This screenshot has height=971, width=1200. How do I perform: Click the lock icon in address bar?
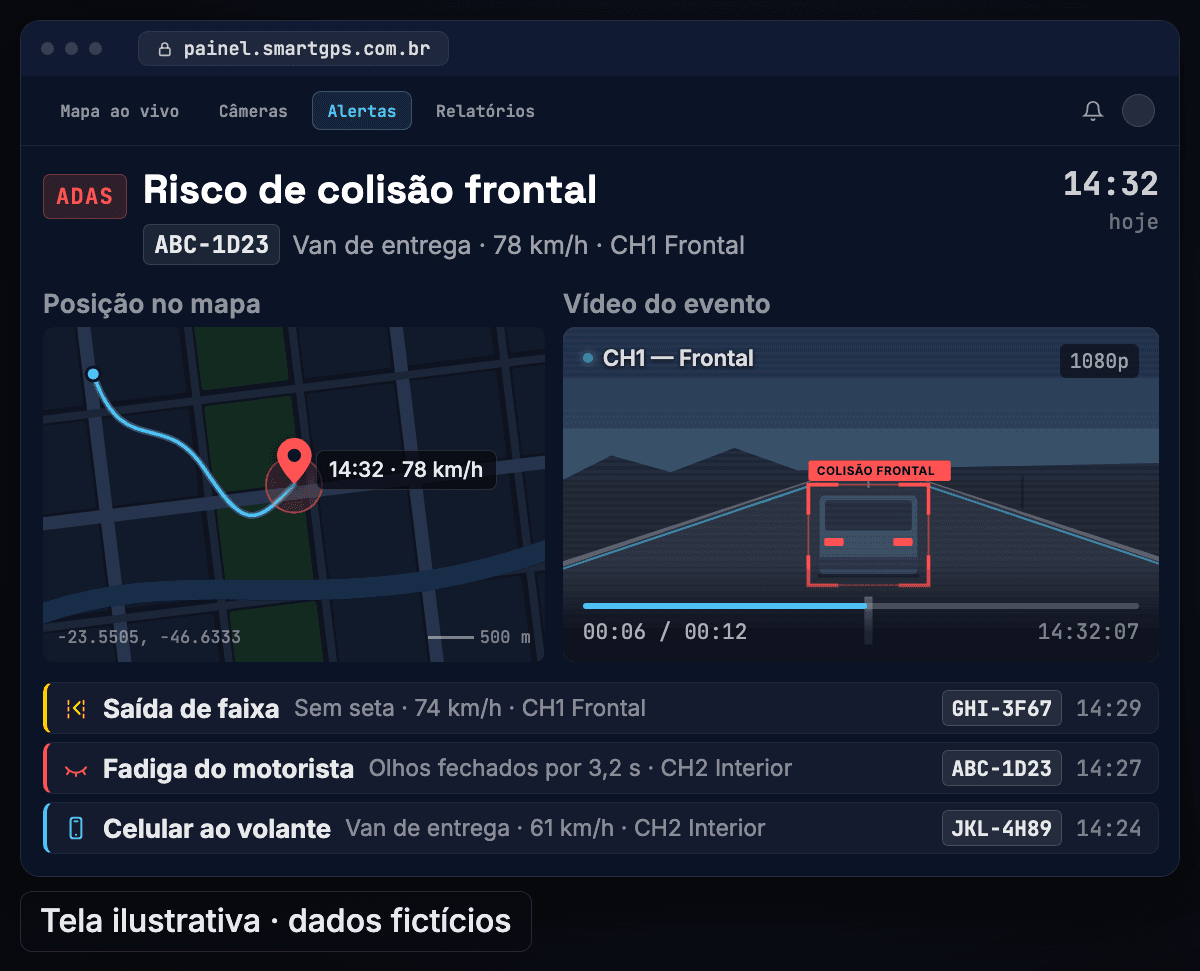point(165,49)
